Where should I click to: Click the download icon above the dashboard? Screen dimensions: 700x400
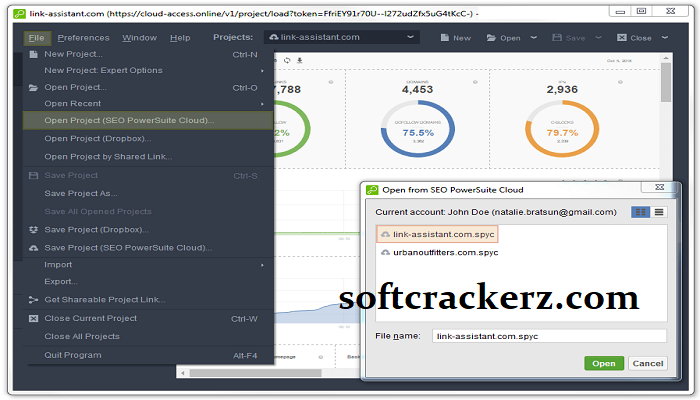point(300,60)
